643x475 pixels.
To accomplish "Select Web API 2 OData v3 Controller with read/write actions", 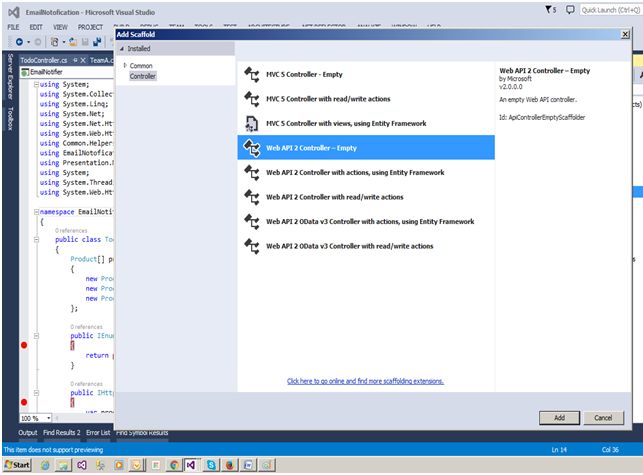I will click(366, 247).
